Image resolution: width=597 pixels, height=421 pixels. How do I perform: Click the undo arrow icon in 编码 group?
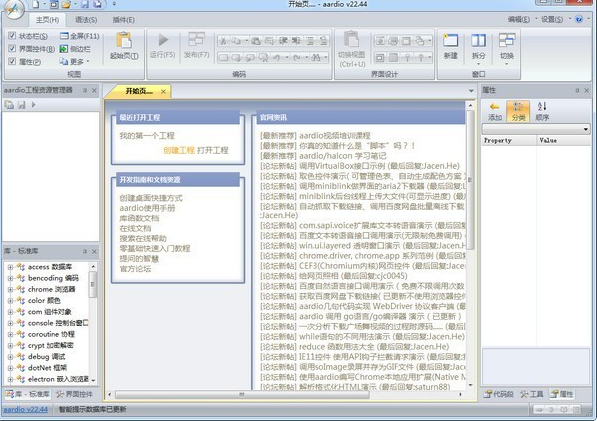[x=277, y=57]
